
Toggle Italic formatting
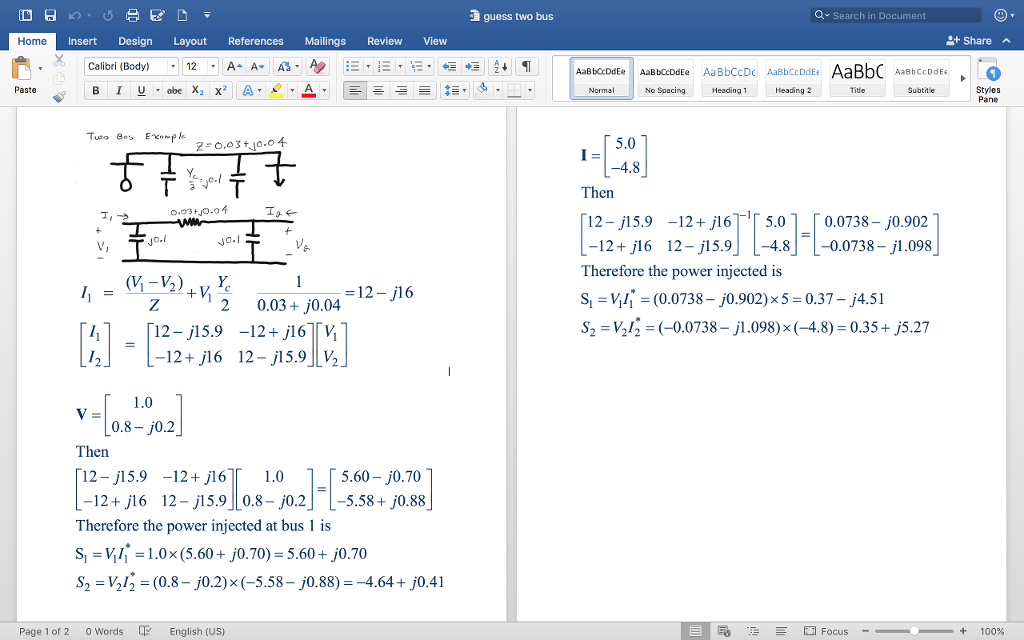click(118, 90)
